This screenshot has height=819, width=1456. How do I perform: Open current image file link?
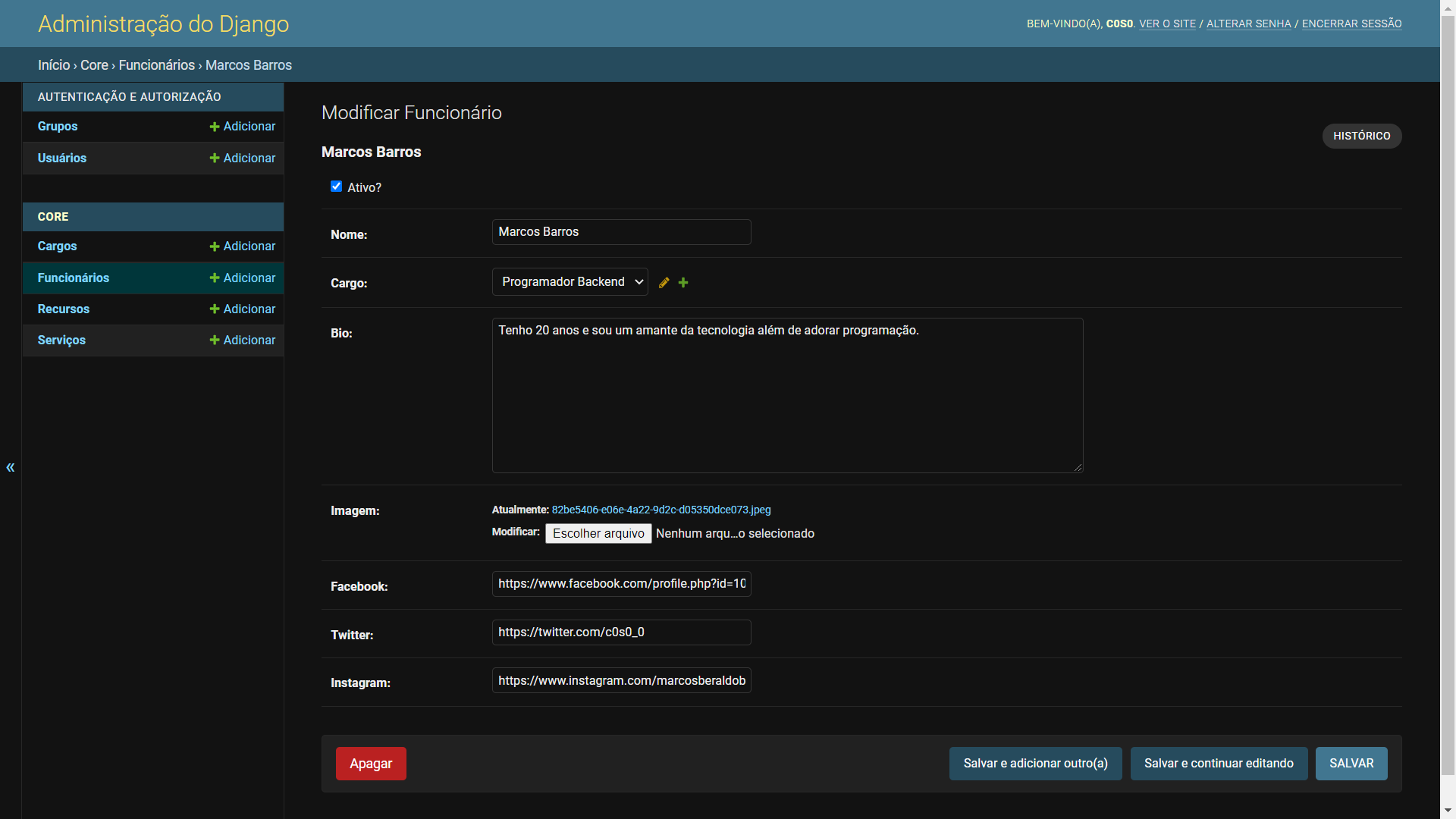(x=661, y=510)
